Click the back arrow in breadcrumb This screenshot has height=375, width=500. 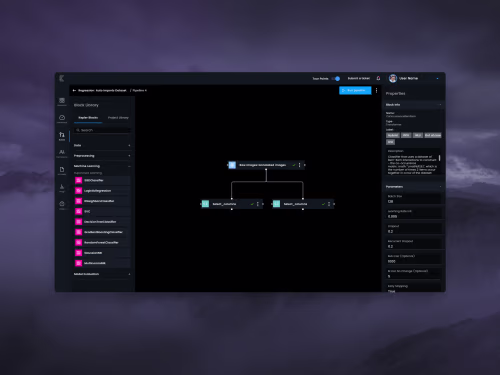[x=74, y=90]
